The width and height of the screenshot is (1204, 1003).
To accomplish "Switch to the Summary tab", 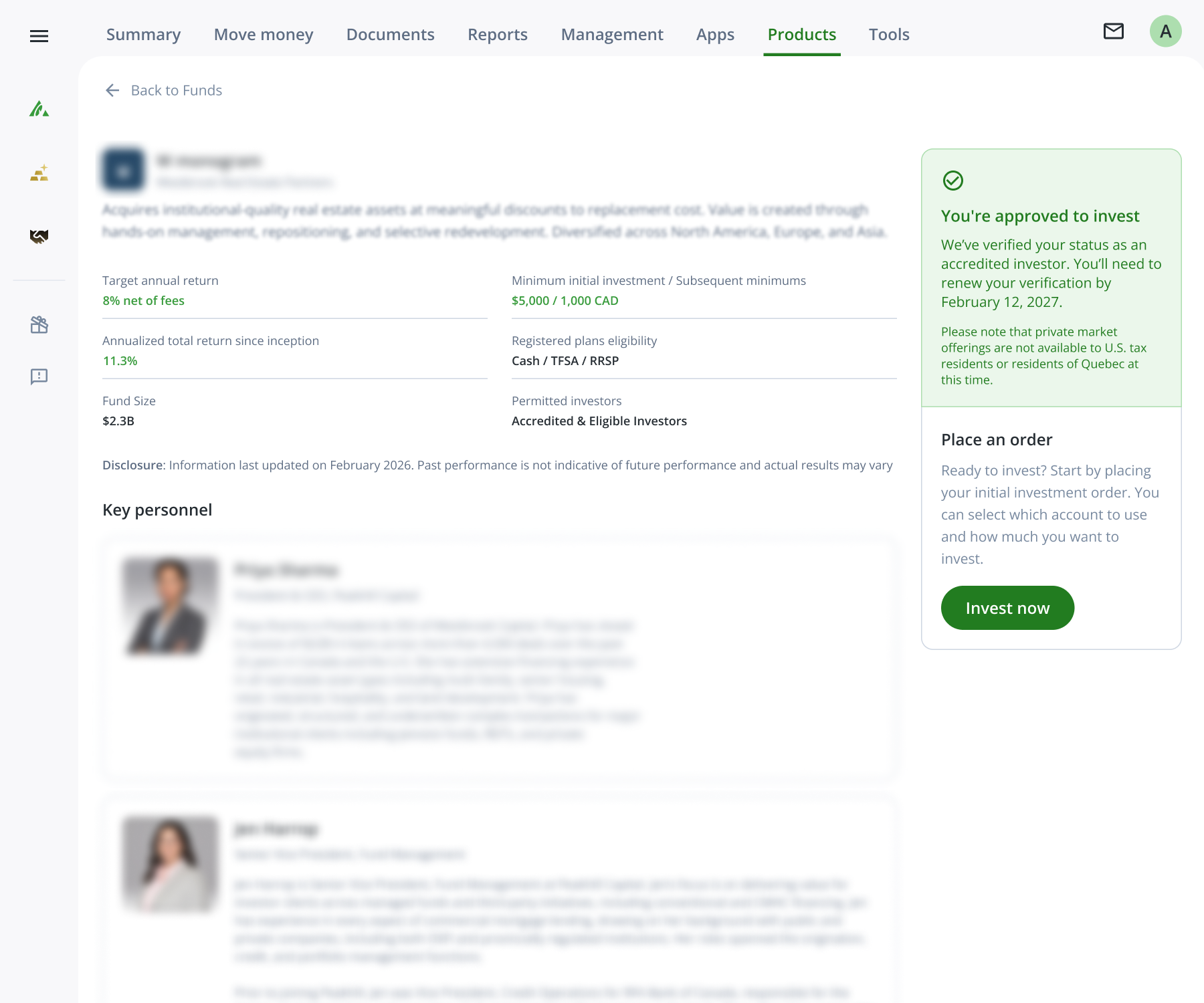I will coord(144,34).
